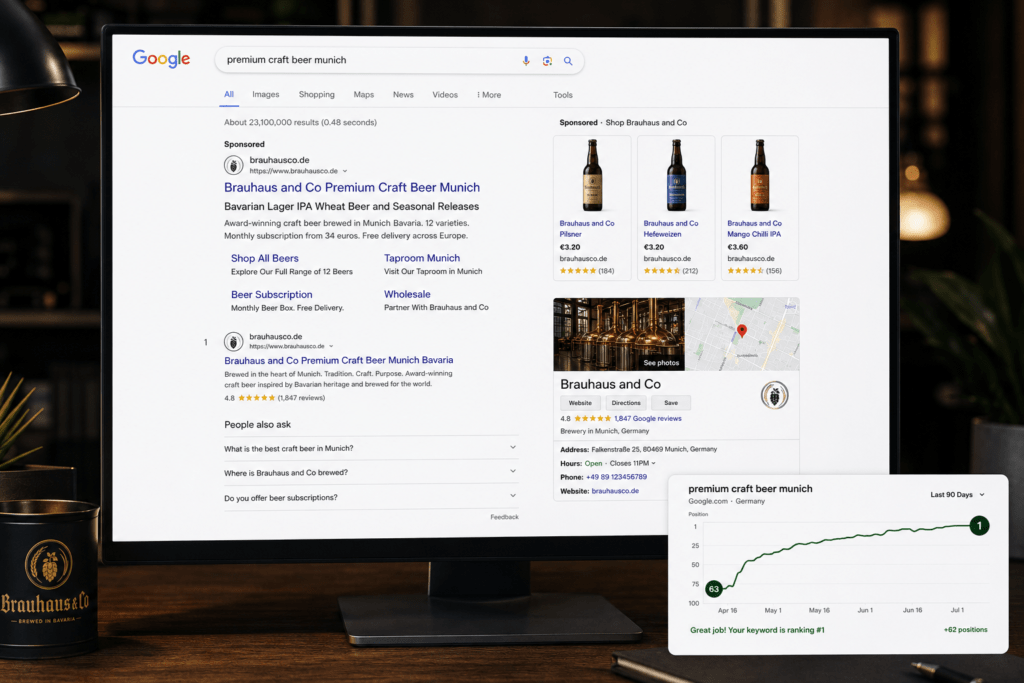Click the green end marker numbered 1 on chart
Image resolution: width=1024 pixels, height=683 pixels.
click(979, 526)
